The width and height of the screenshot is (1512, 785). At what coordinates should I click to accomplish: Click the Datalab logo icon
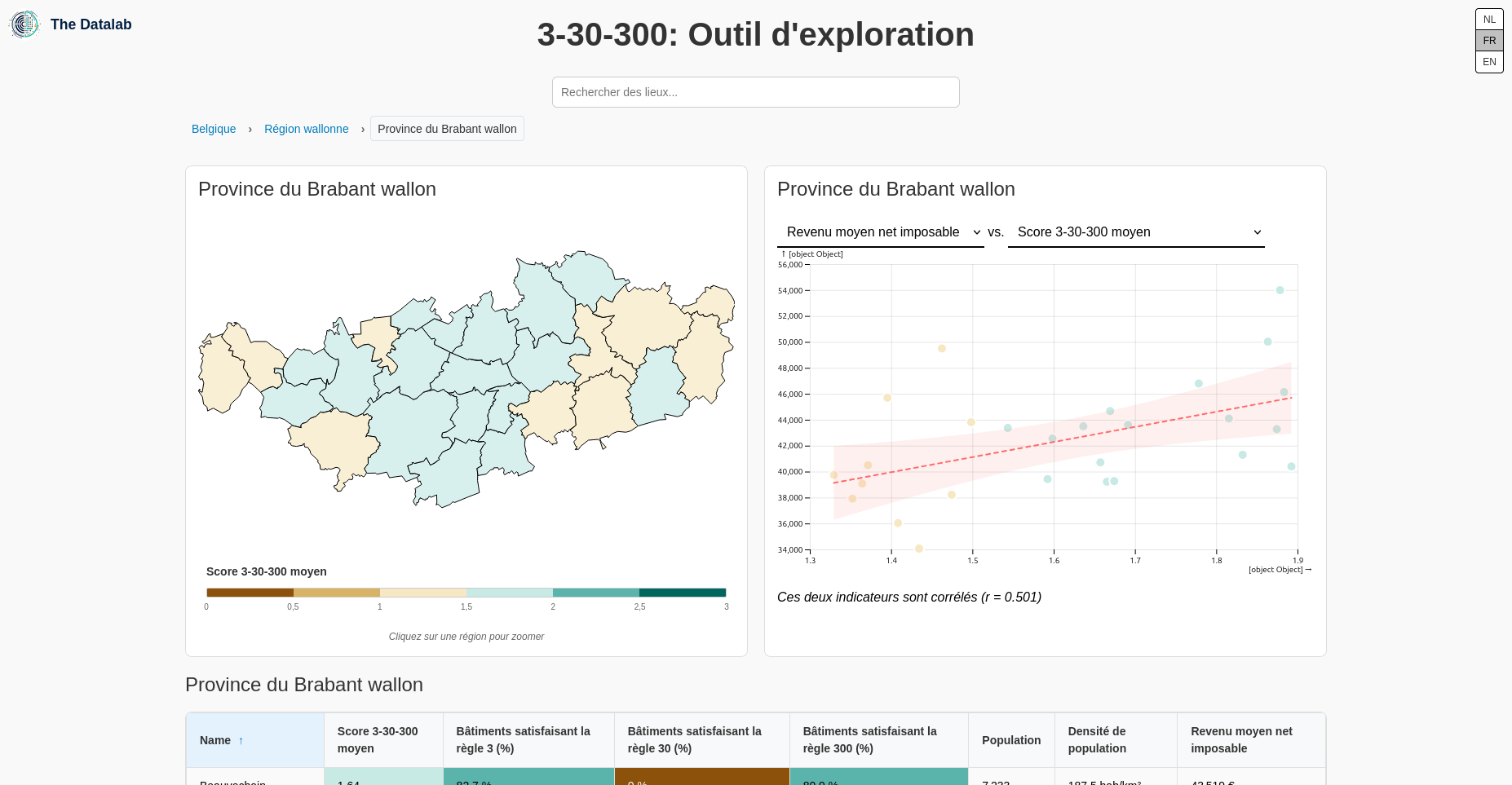(x=24, y=24)
